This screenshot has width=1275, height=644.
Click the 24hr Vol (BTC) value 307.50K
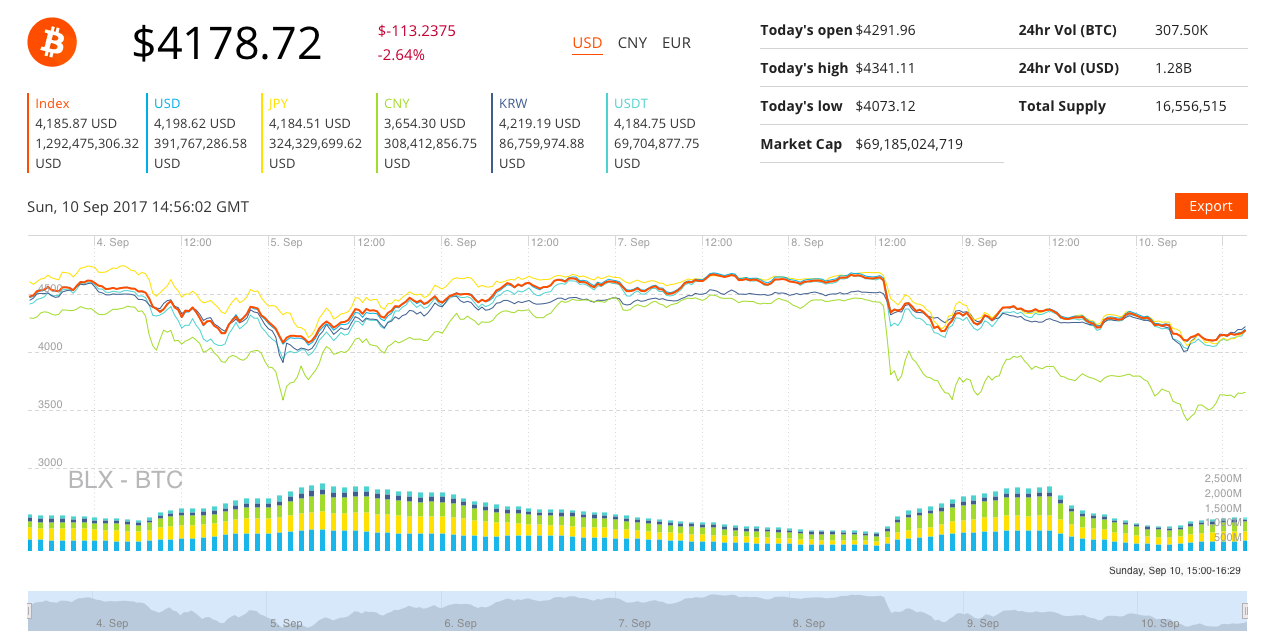[x=1181, y=30]
